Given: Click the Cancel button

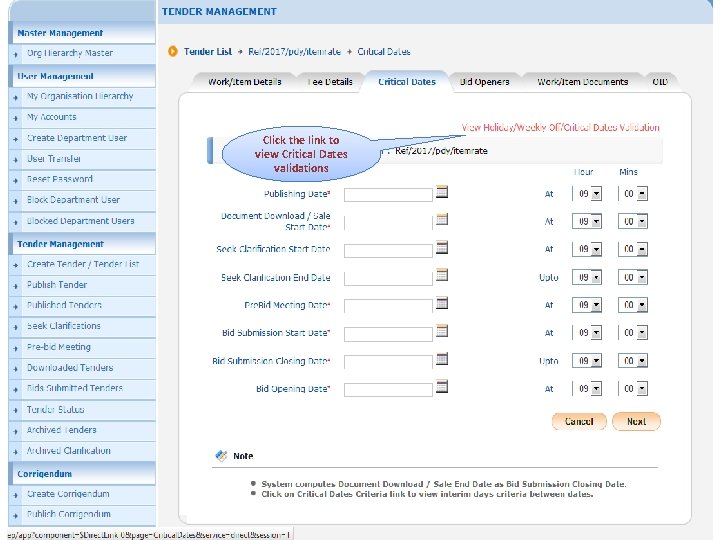Looking at the screenshot, I should [579, 422].
